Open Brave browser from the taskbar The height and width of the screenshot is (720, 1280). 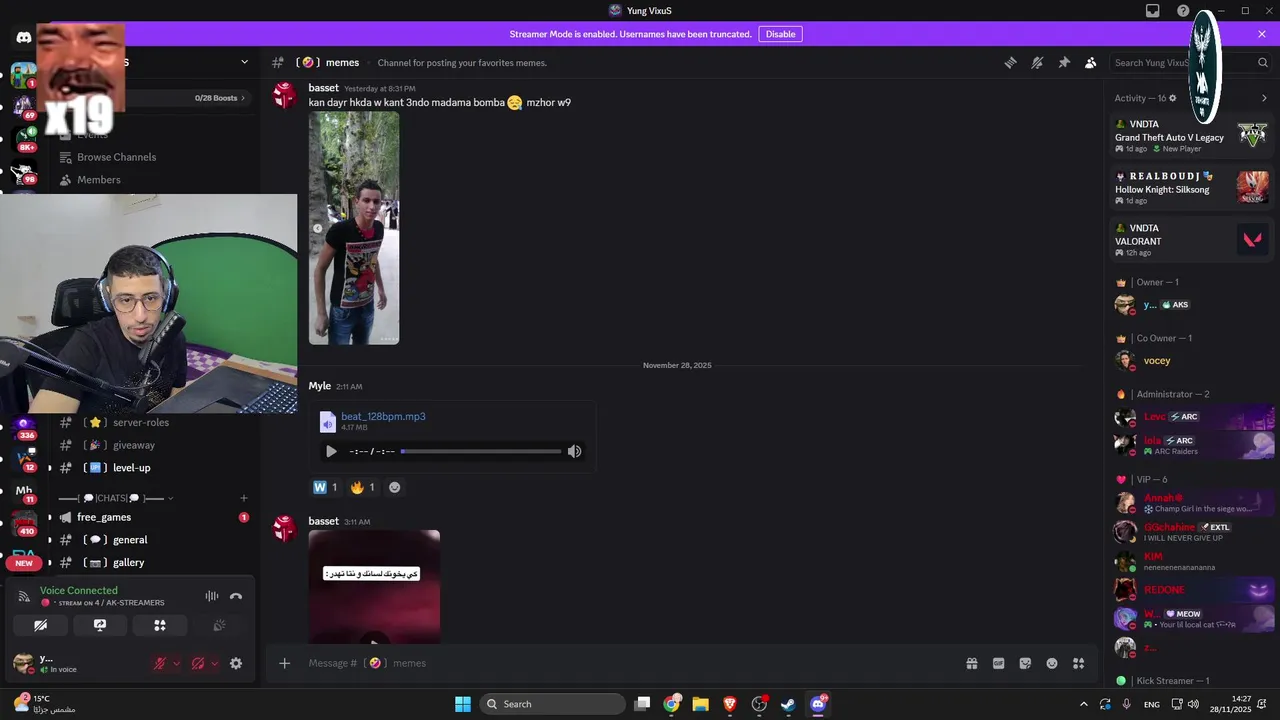click(730, 704)
